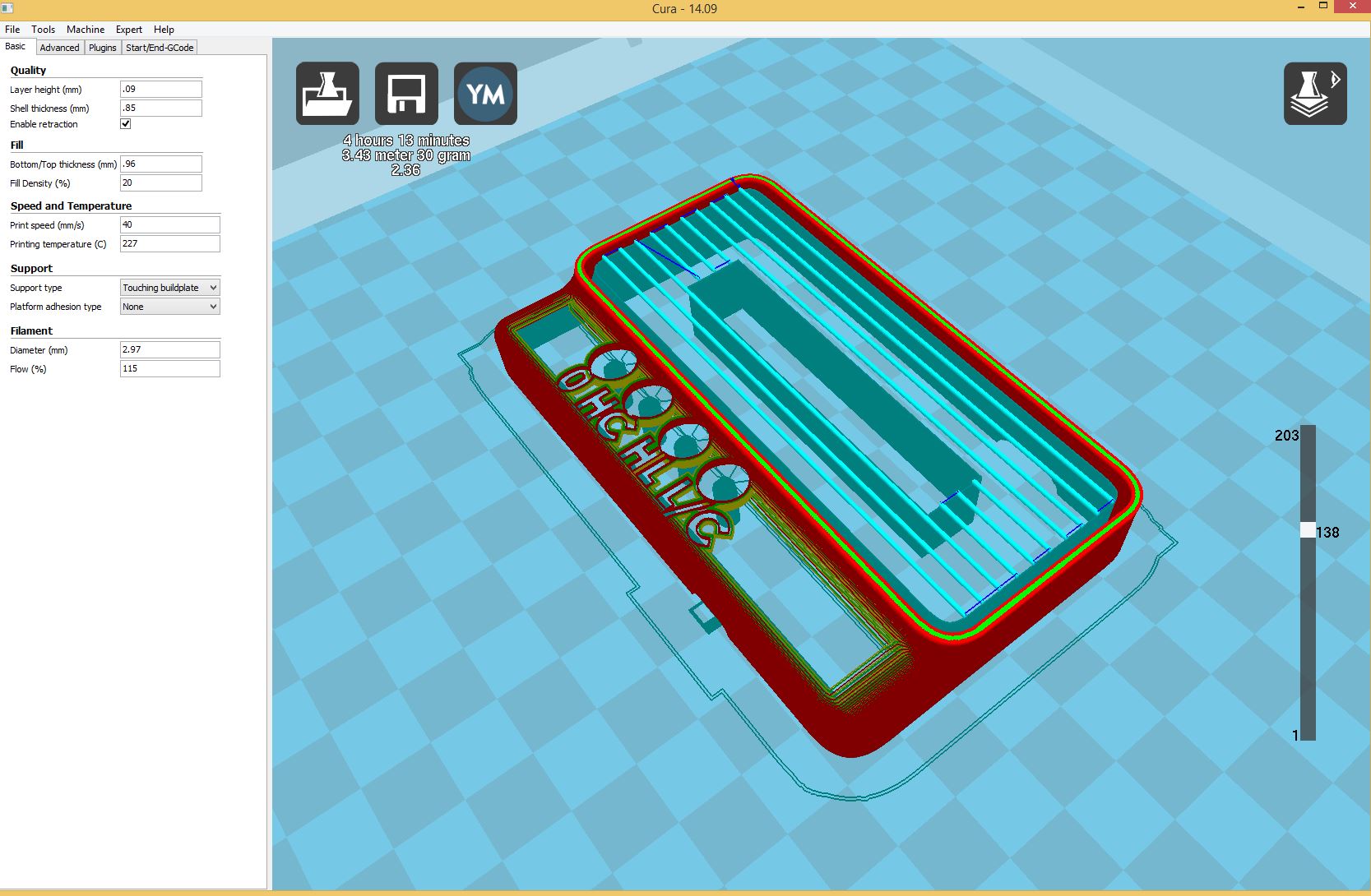This screenshot has height=896, width=1371.
Task: Click the 'Quality' section heading
Action: [x=29, y=71]
